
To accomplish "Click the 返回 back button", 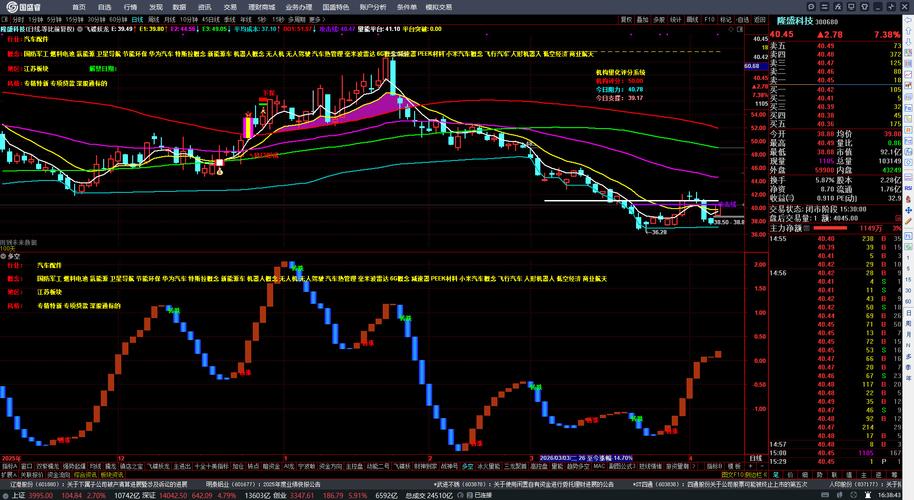I will [760, 19].
